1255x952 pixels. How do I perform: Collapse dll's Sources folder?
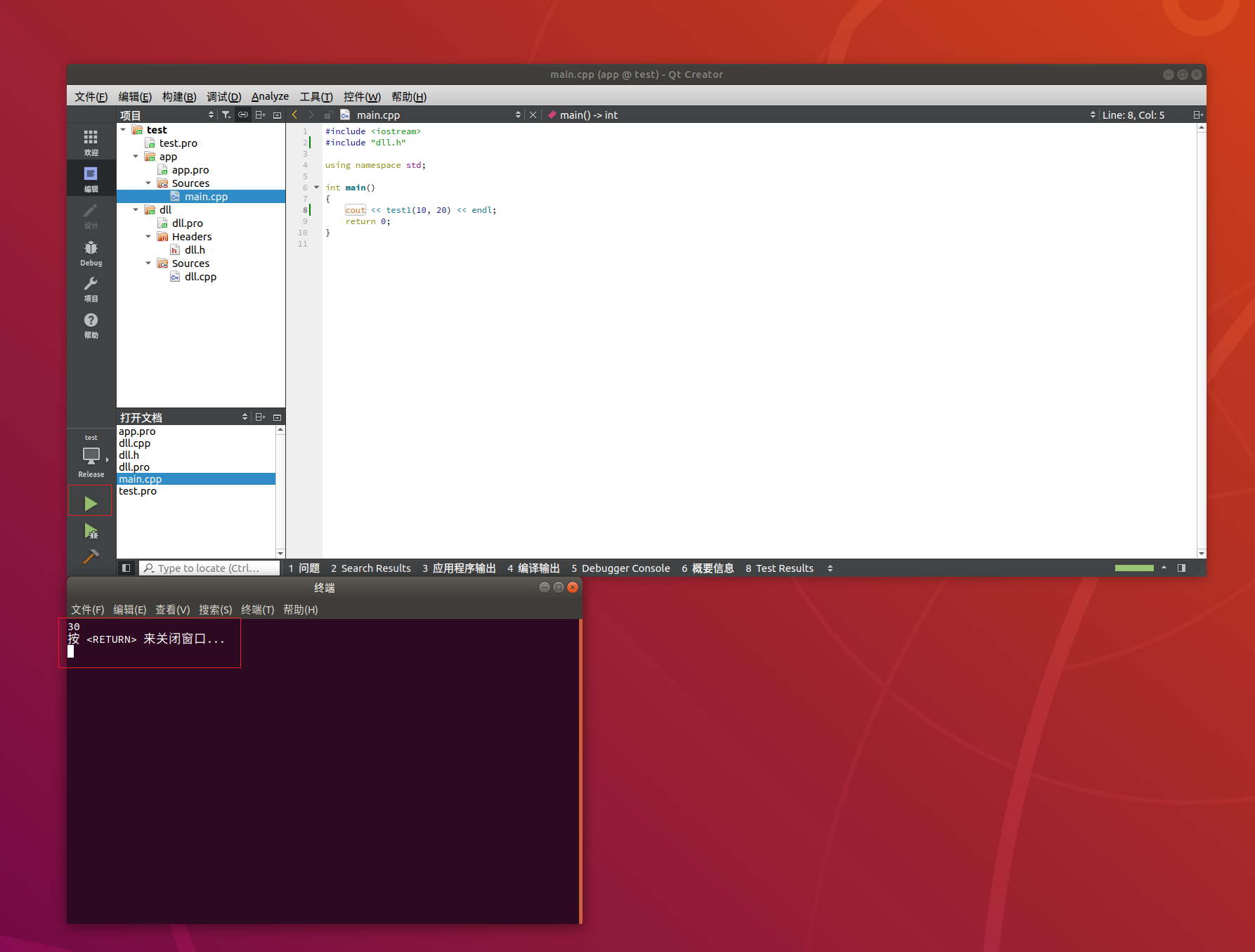coord(148,263)
